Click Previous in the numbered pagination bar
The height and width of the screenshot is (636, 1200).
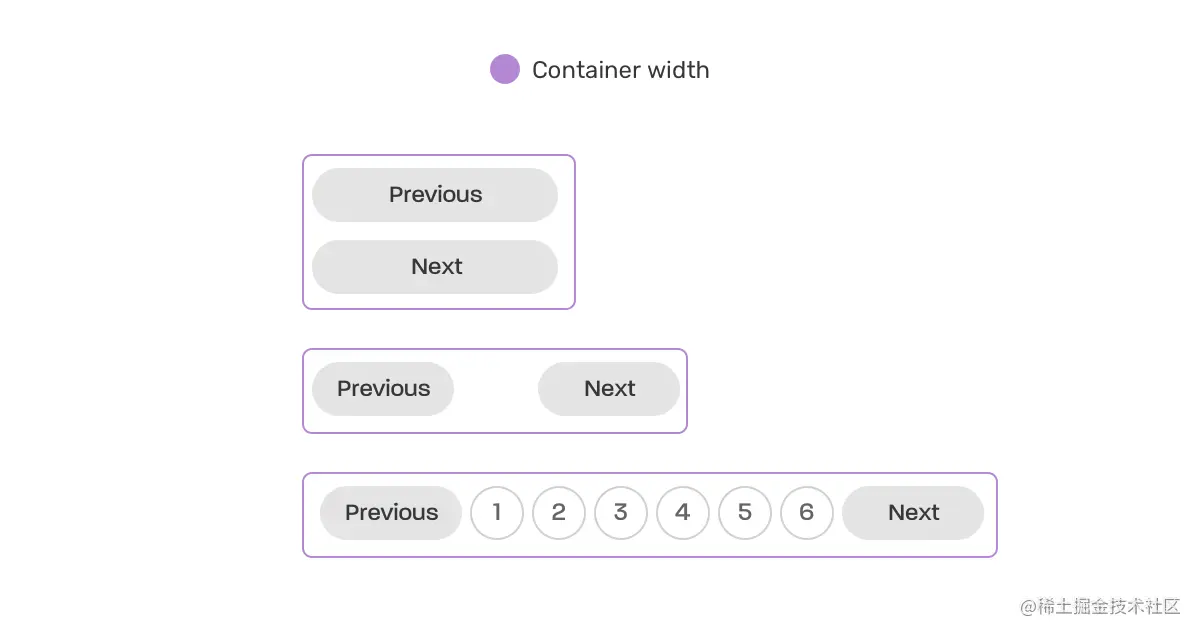pyautogui.click(x=391, y=513)
